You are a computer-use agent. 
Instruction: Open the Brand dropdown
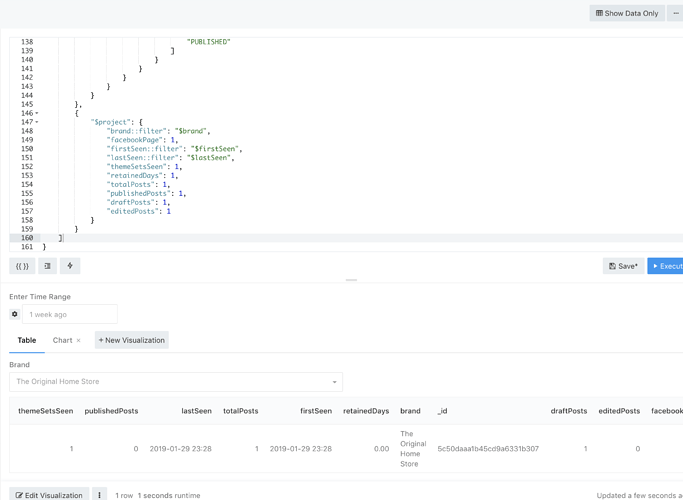pyautogui.click(x=176, y=382)
